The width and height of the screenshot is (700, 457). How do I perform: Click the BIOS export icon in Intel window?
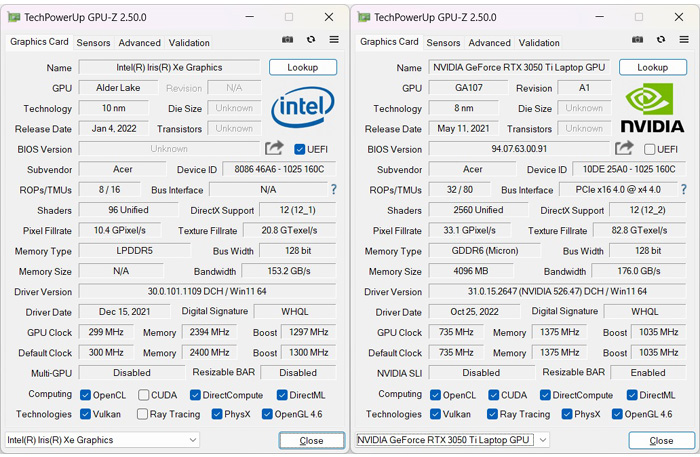(274, 148)
